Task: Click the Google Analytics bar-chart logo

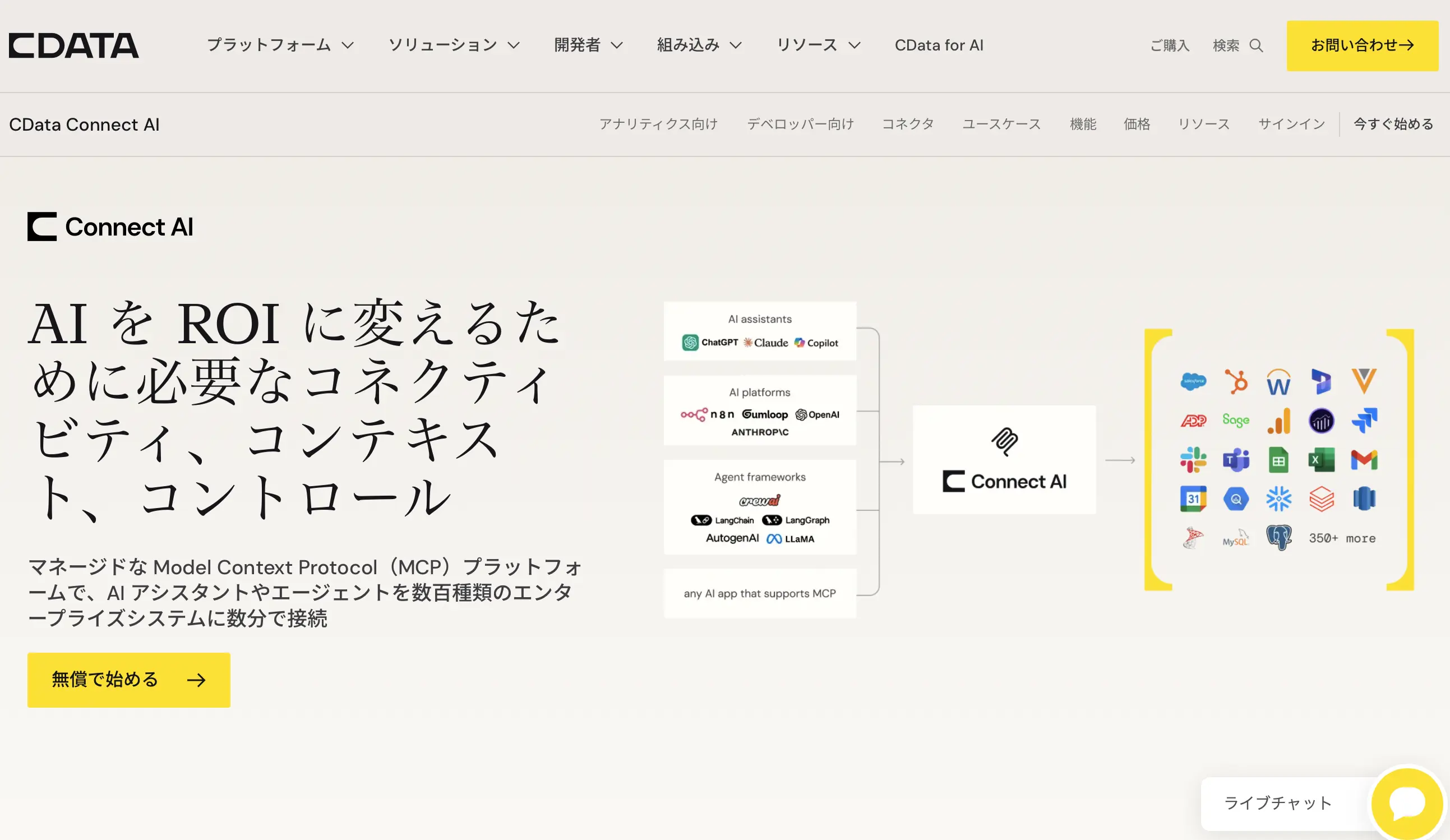Action: click(1278, 421)
